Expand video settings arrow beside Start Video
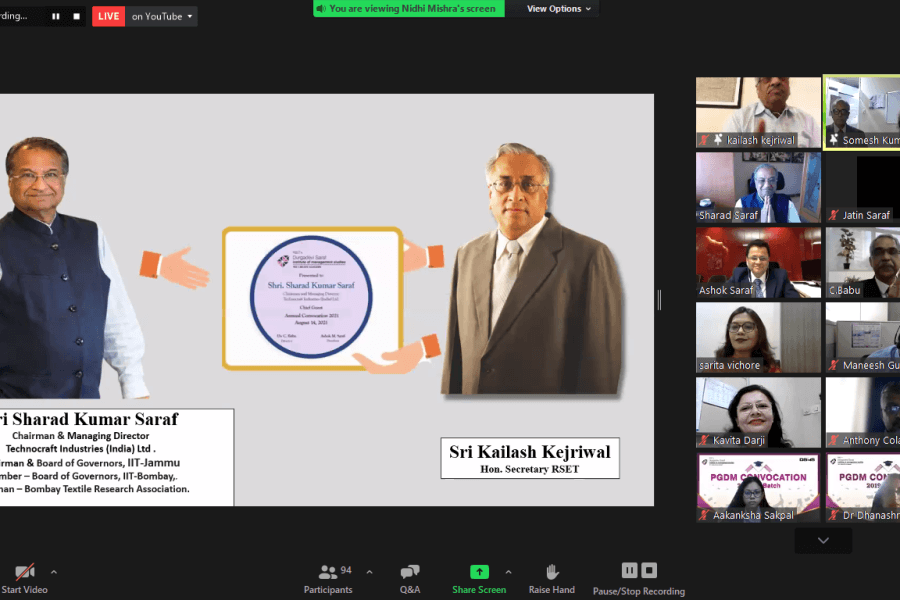The image size is (900, 600). [54, 572]
